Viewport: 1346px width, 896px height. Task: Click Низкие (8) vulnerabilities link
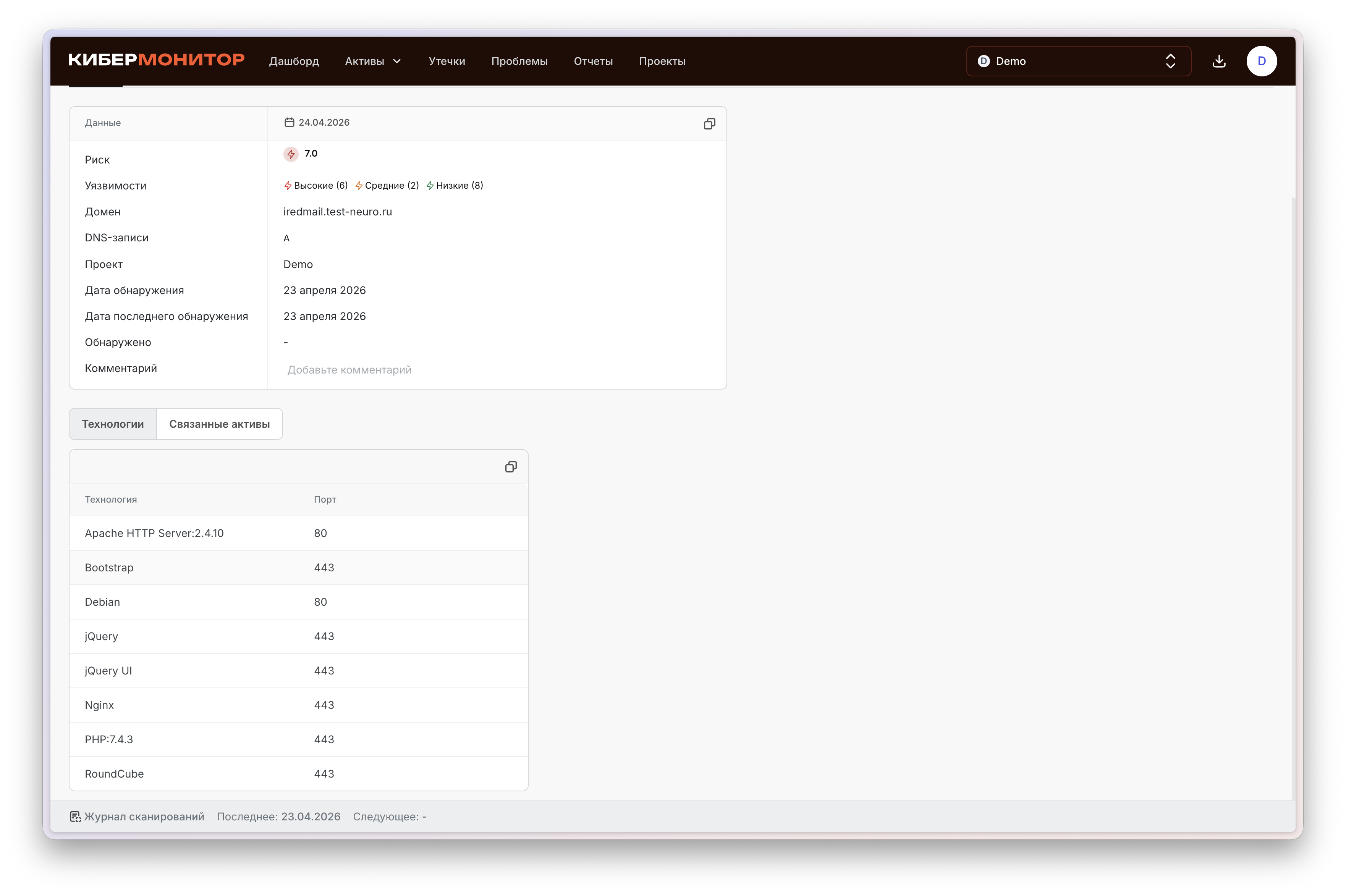[x=455, y=186]
